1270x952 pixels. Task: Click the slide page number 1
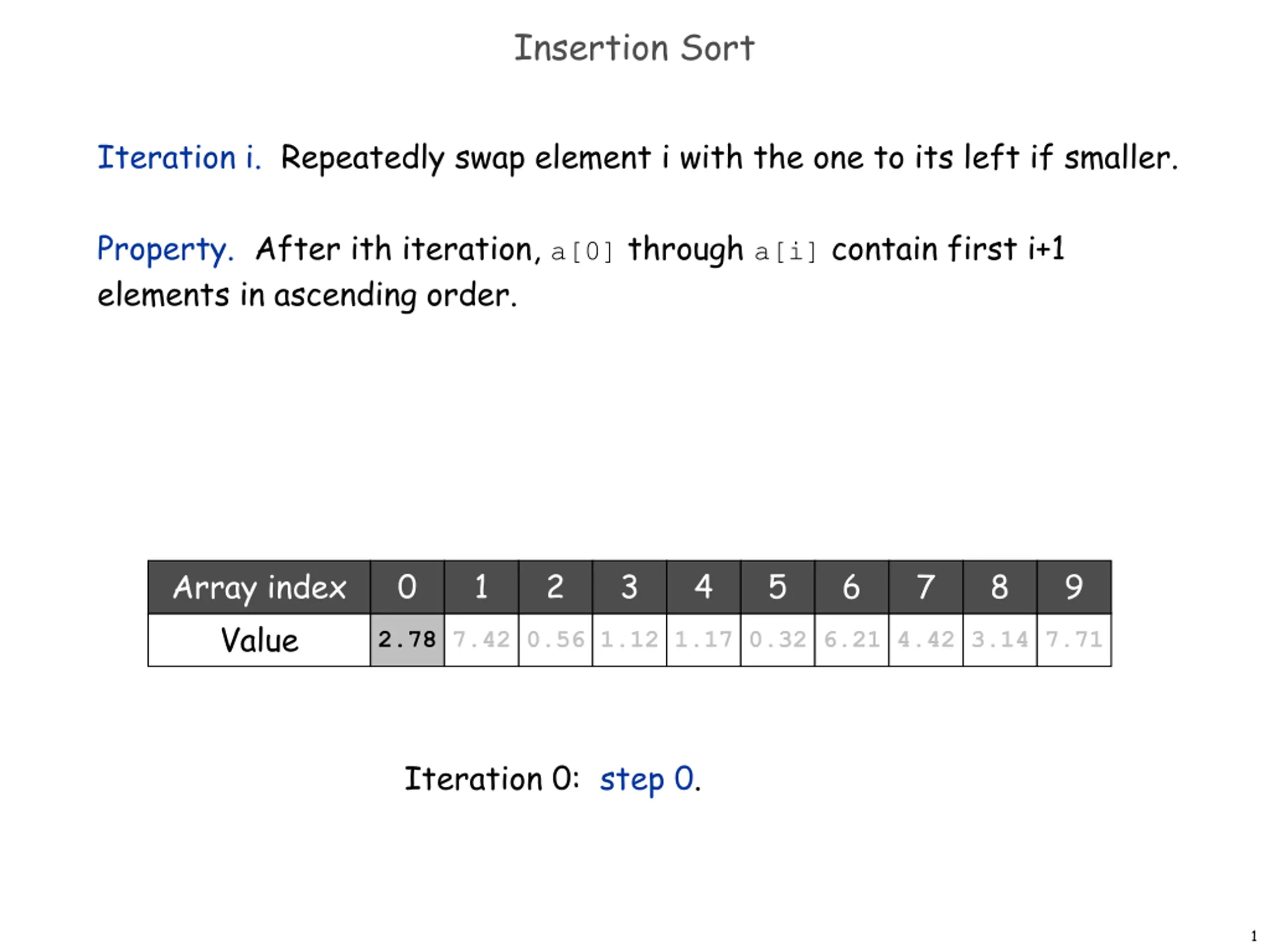[x=1253, y=936]
